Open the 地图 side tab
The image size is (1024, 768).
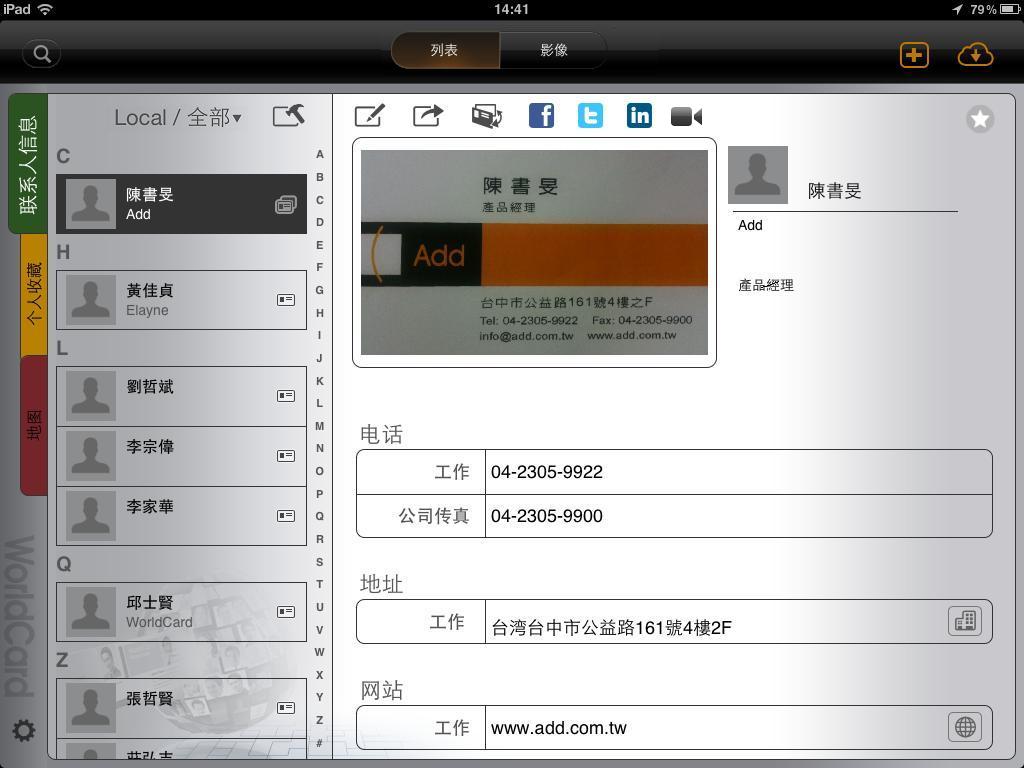click(x=34, y=425)
